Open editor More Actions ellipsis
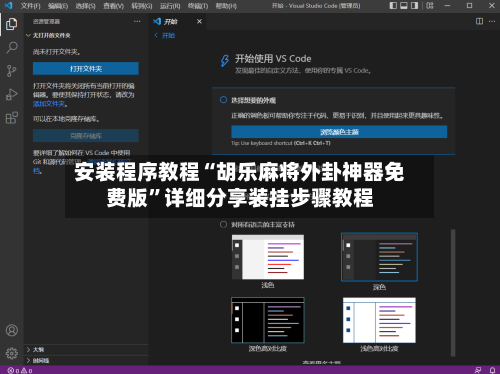 pyautogui.click(x=492, y=21)
